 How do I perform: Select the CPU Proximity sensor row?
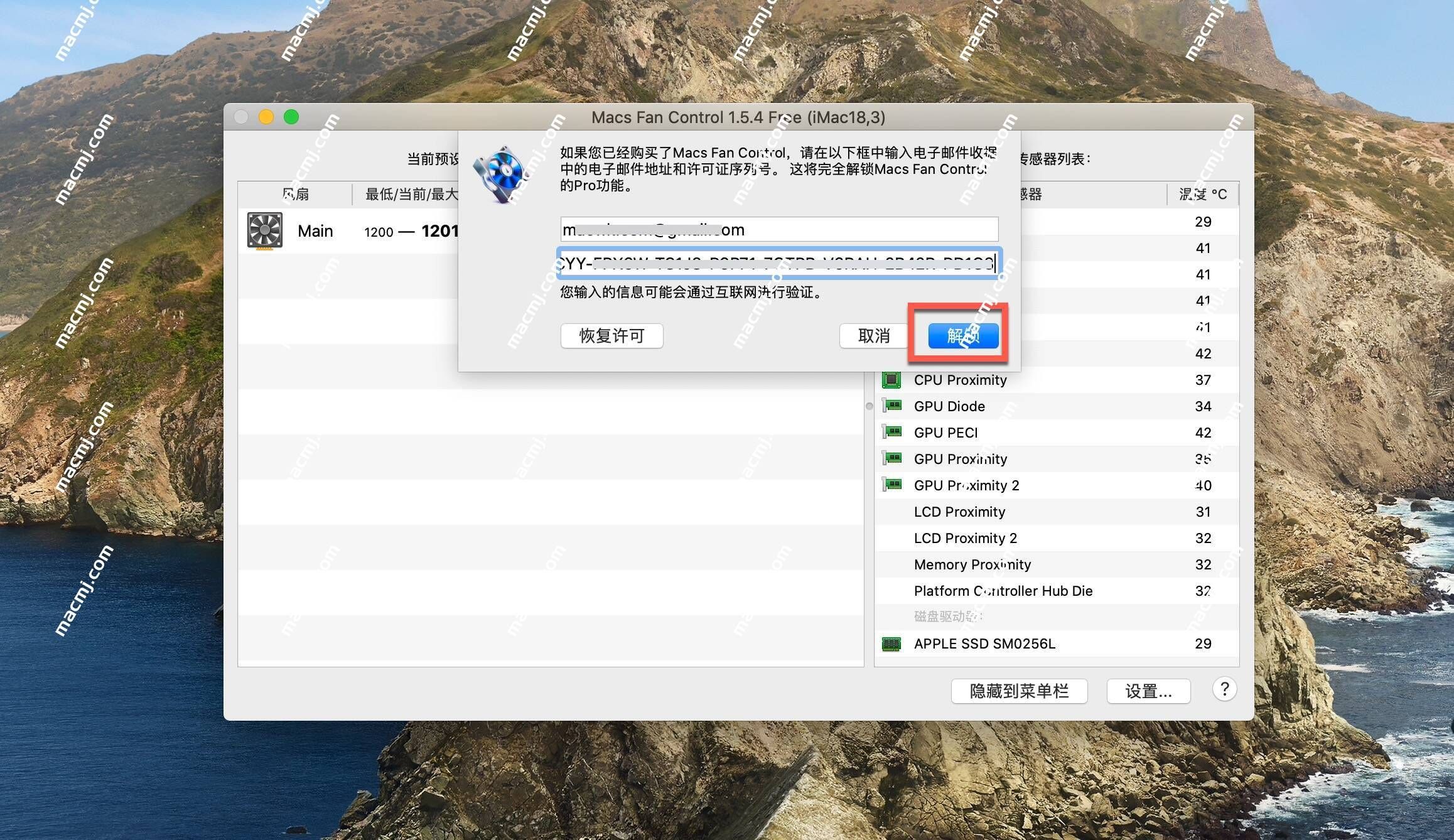pos(1057,380)
